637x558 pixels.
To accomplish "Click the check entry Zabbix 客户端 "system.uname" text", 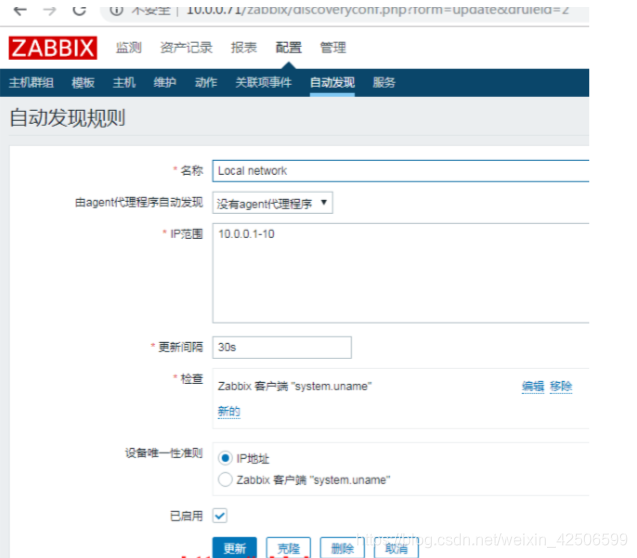I will pos(295,386).
